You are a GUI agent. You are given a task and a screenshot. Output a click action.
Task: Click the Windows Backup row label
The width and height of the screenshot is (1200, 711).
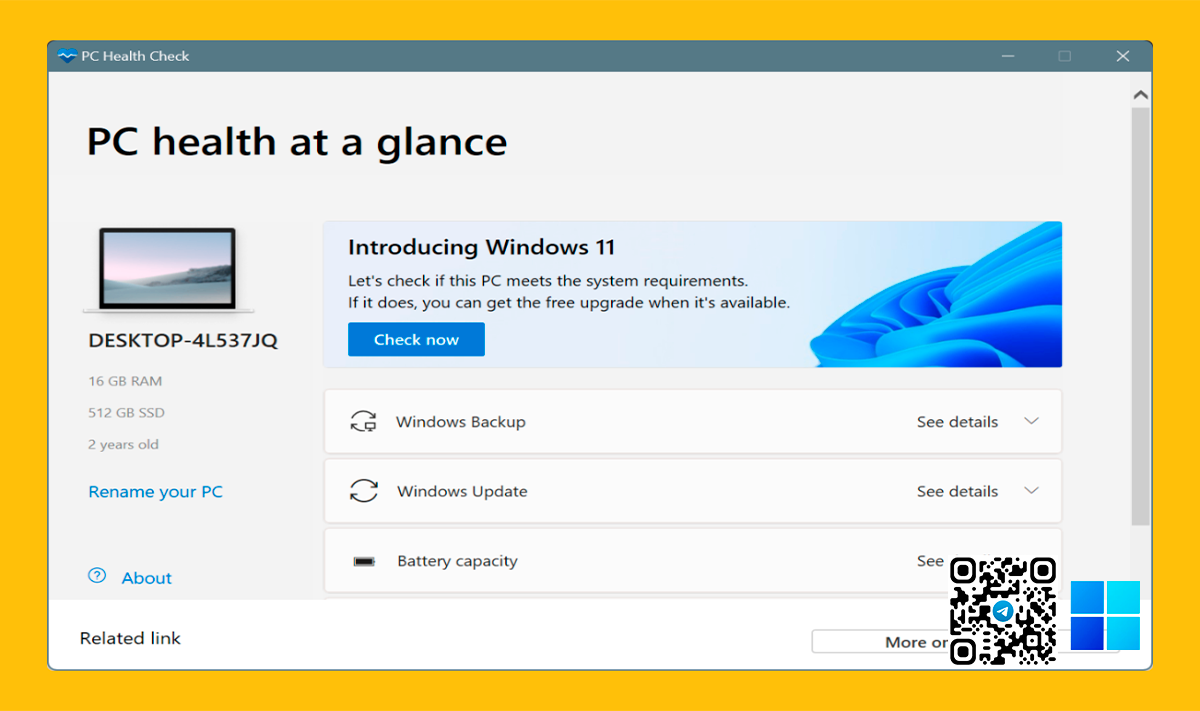pos(461,422)
